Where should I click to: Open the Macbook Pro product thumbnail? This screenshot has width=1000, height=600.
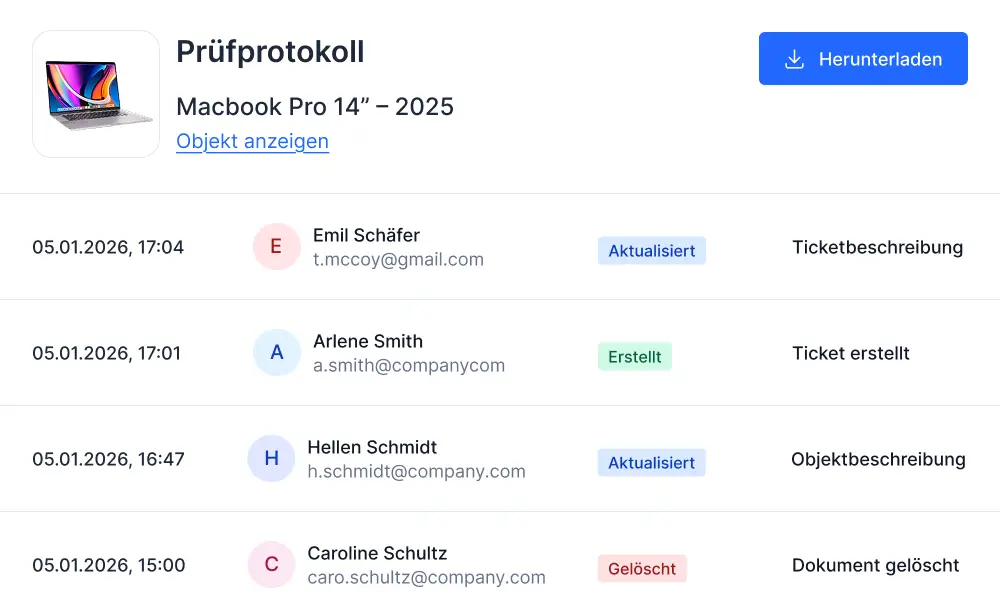(x=96, y=94)
